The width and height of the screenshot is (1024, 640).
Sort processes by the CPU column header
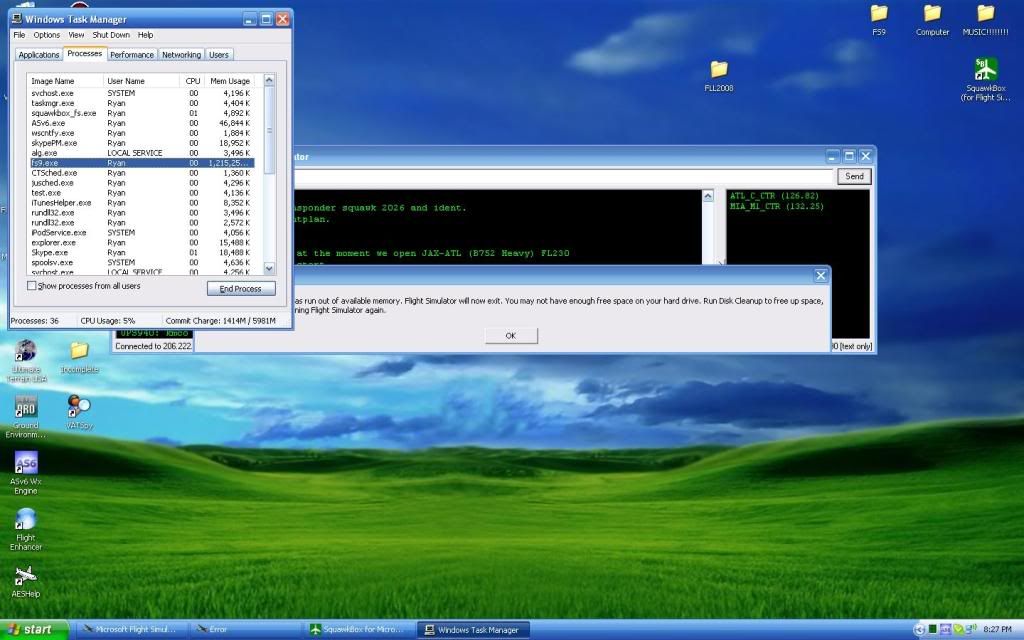click(193, 81)
